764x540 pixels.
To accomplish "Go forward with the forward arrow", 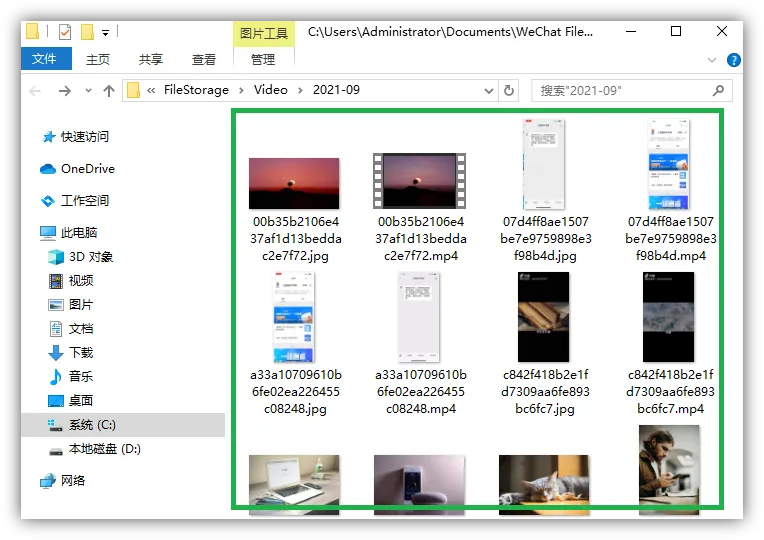I will click(x=64, y=91).
